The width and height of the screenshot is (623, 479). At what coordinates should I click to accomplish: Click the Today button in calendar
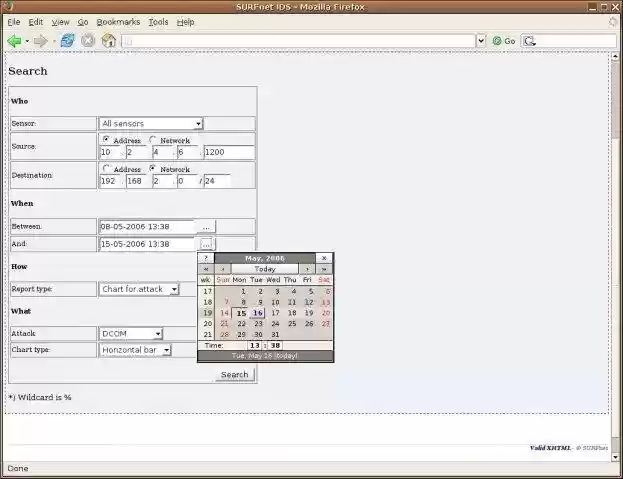point(265,269)
